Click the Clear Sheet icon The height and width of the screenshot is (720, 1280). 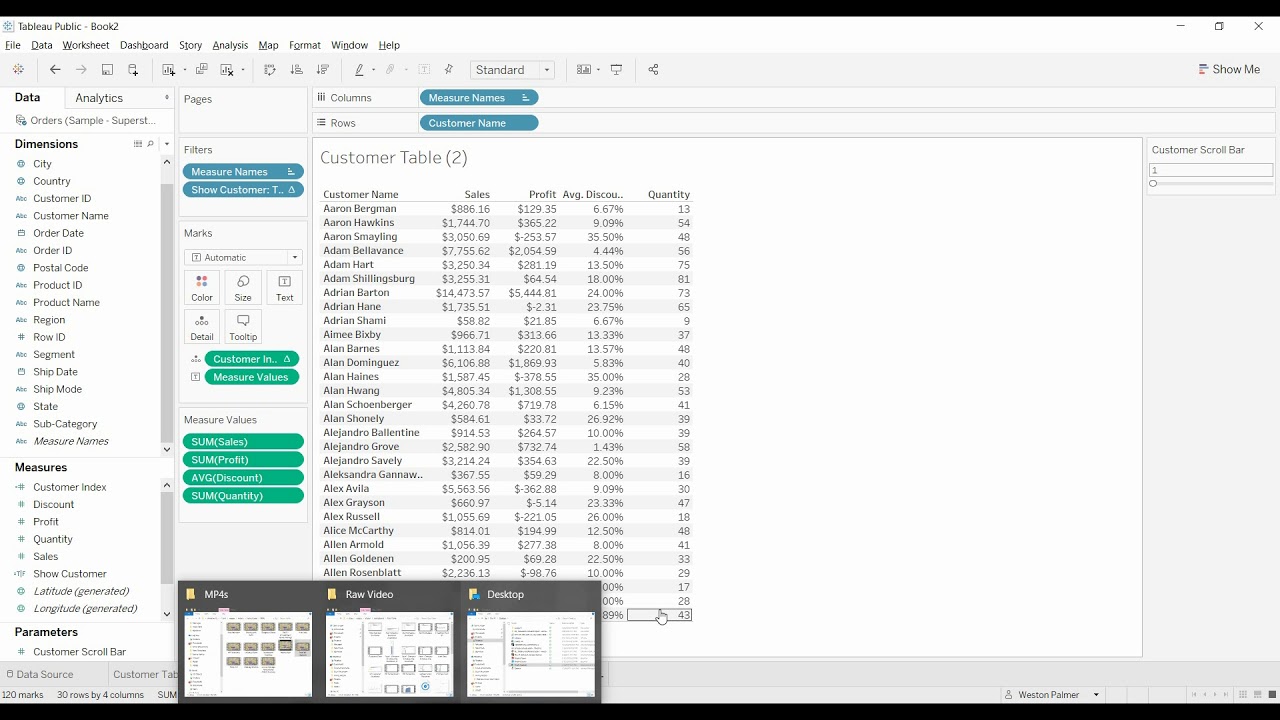tap(227, 70)
